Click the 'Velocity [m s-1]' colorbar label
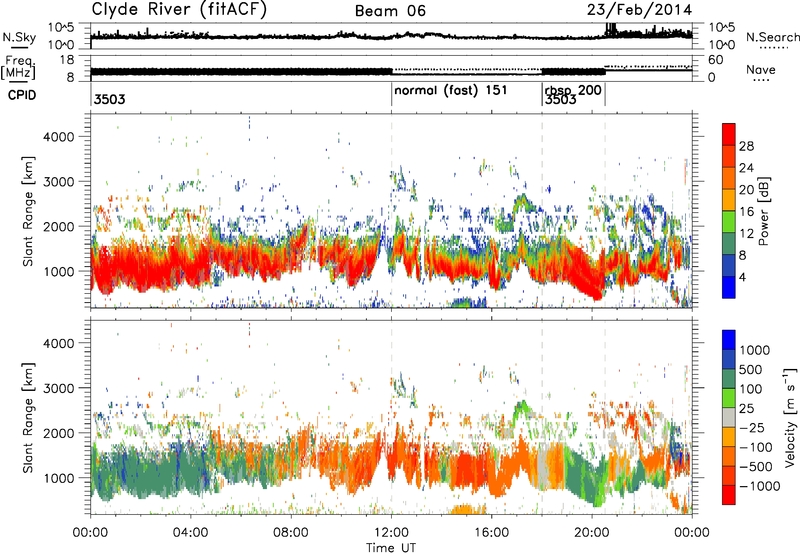 [790, 417]
